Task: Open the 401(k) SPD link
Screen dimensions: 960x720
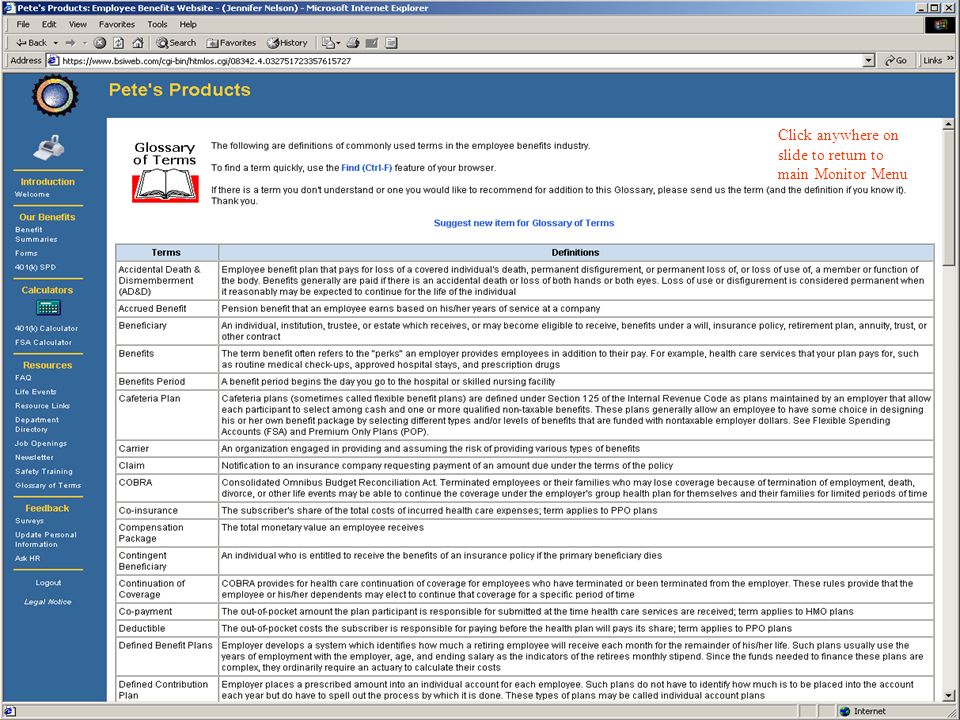Action: click(36, 267)
